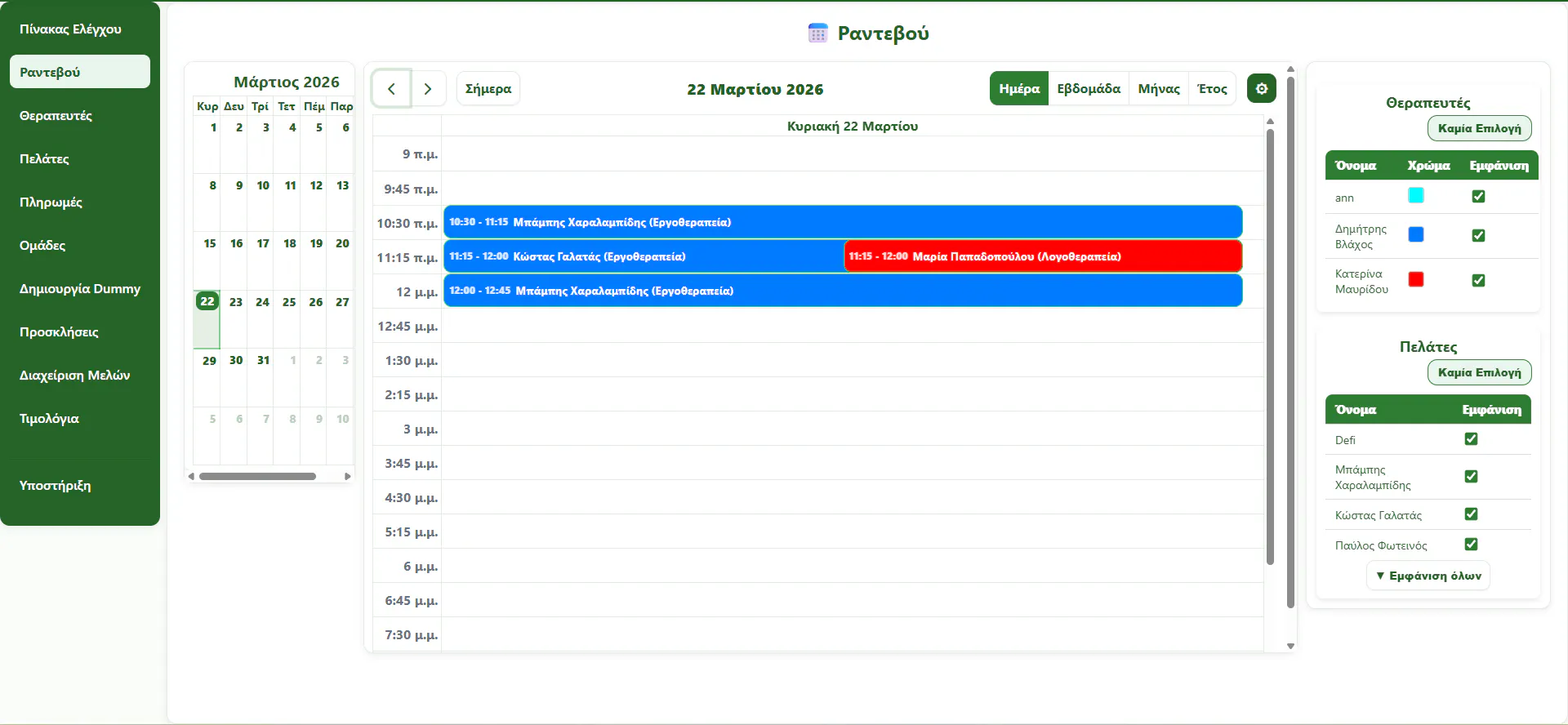
Task: Open Ομάδες page in sidebar
Action: point(80,245)
